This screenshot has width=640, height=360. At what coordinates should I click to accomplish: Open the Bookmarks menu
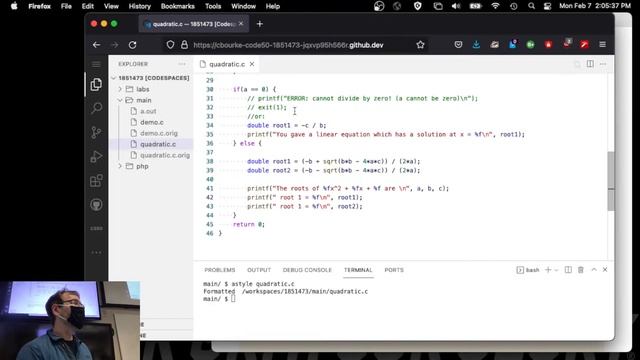click(178, 6)
